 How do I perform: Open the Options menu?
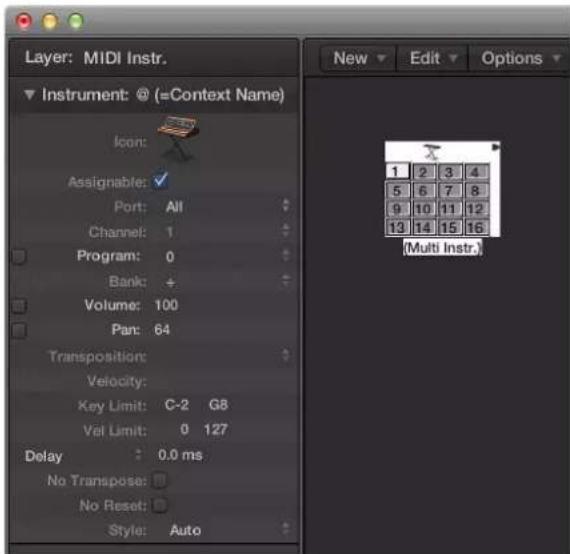[520, 58]
